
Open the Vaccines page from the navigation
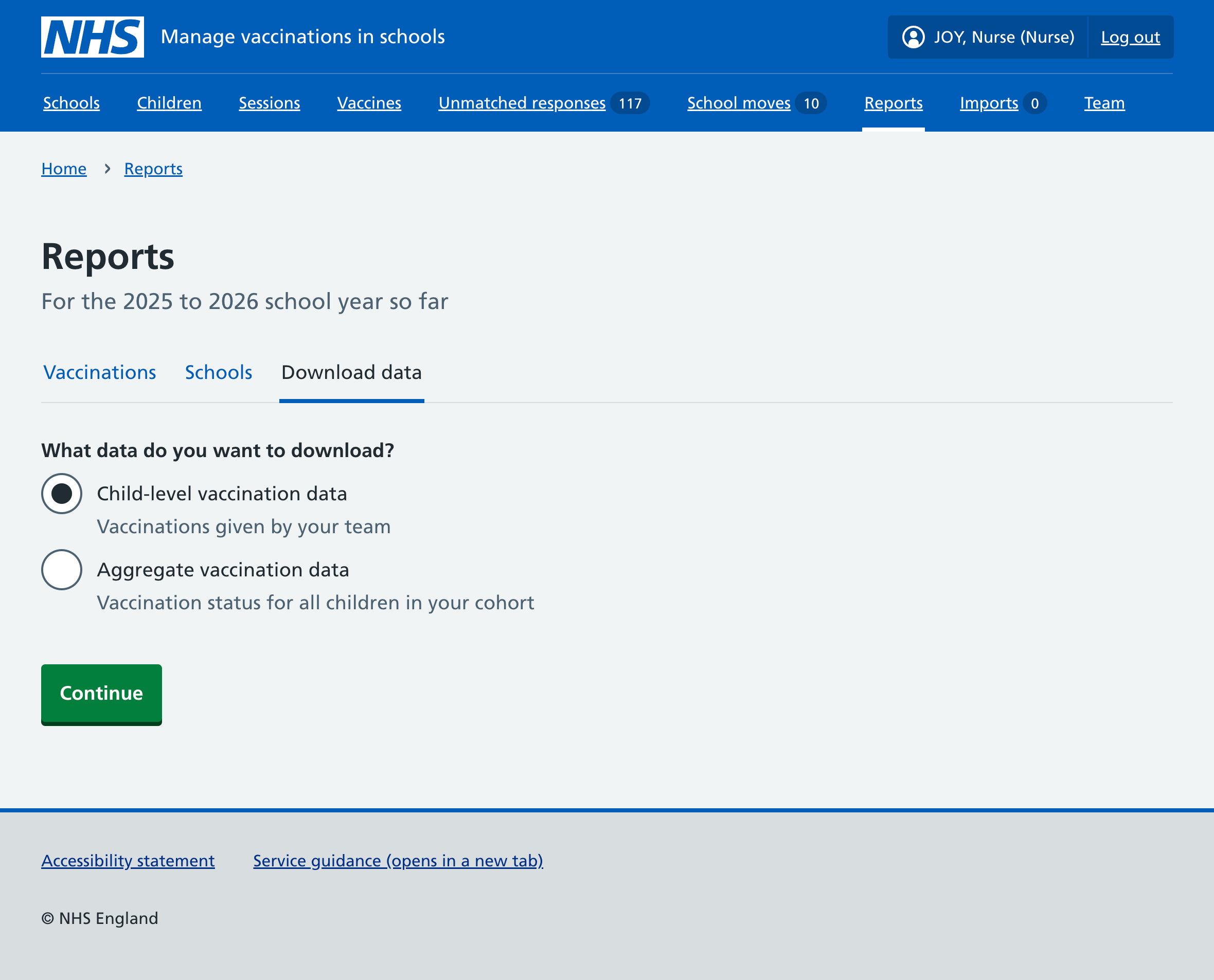369,103
